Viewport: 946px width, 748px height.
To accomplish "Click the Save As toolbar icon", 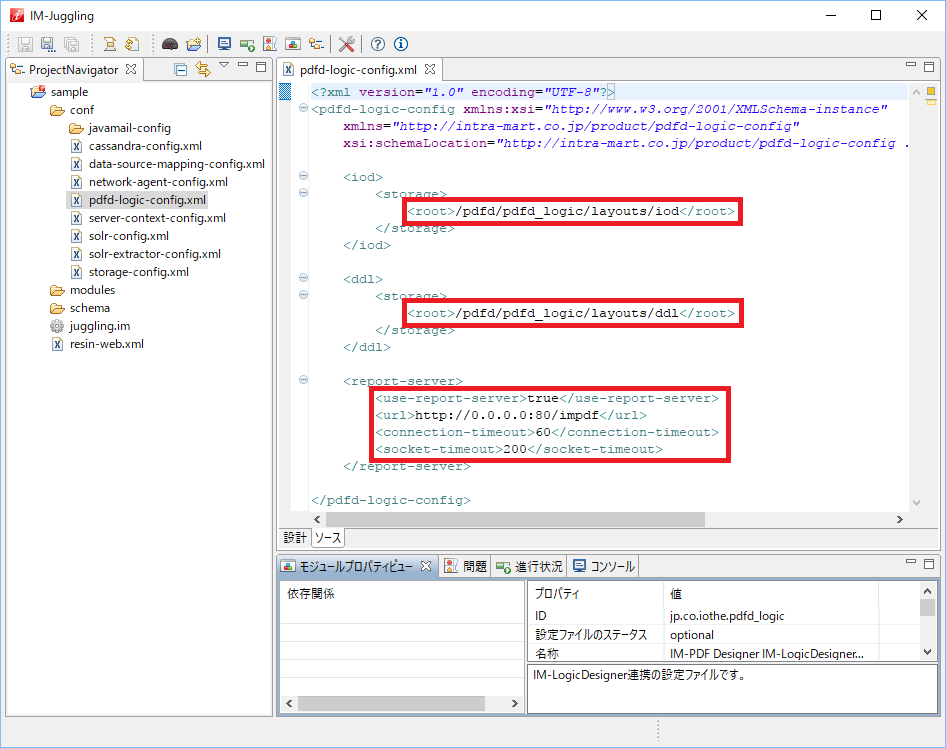I will (x=48, y=44).
